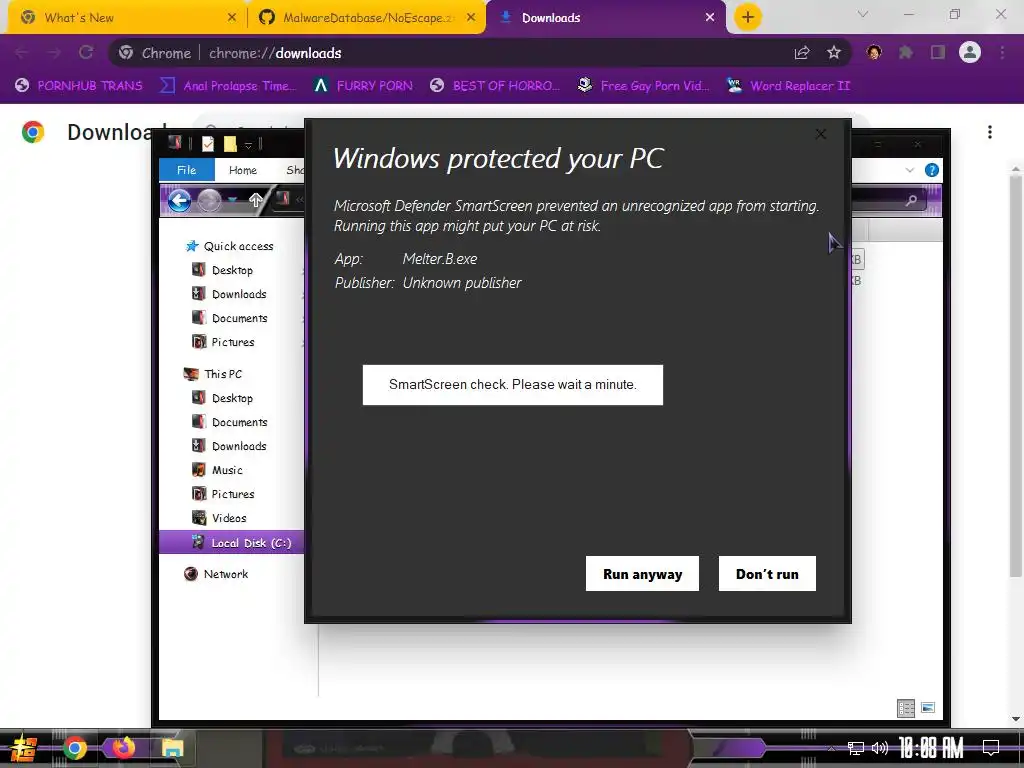Switch to MalwareDatabase/NoEscape GitHub tab
This screenshot has width=1024, height=768.
tap(369, 18)
